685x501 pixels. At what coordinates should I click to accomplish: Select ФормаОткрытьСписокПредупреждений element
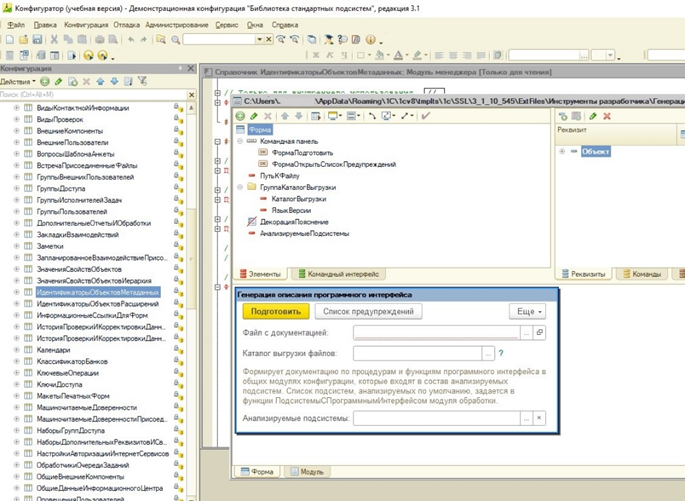[x=334, y=164]
